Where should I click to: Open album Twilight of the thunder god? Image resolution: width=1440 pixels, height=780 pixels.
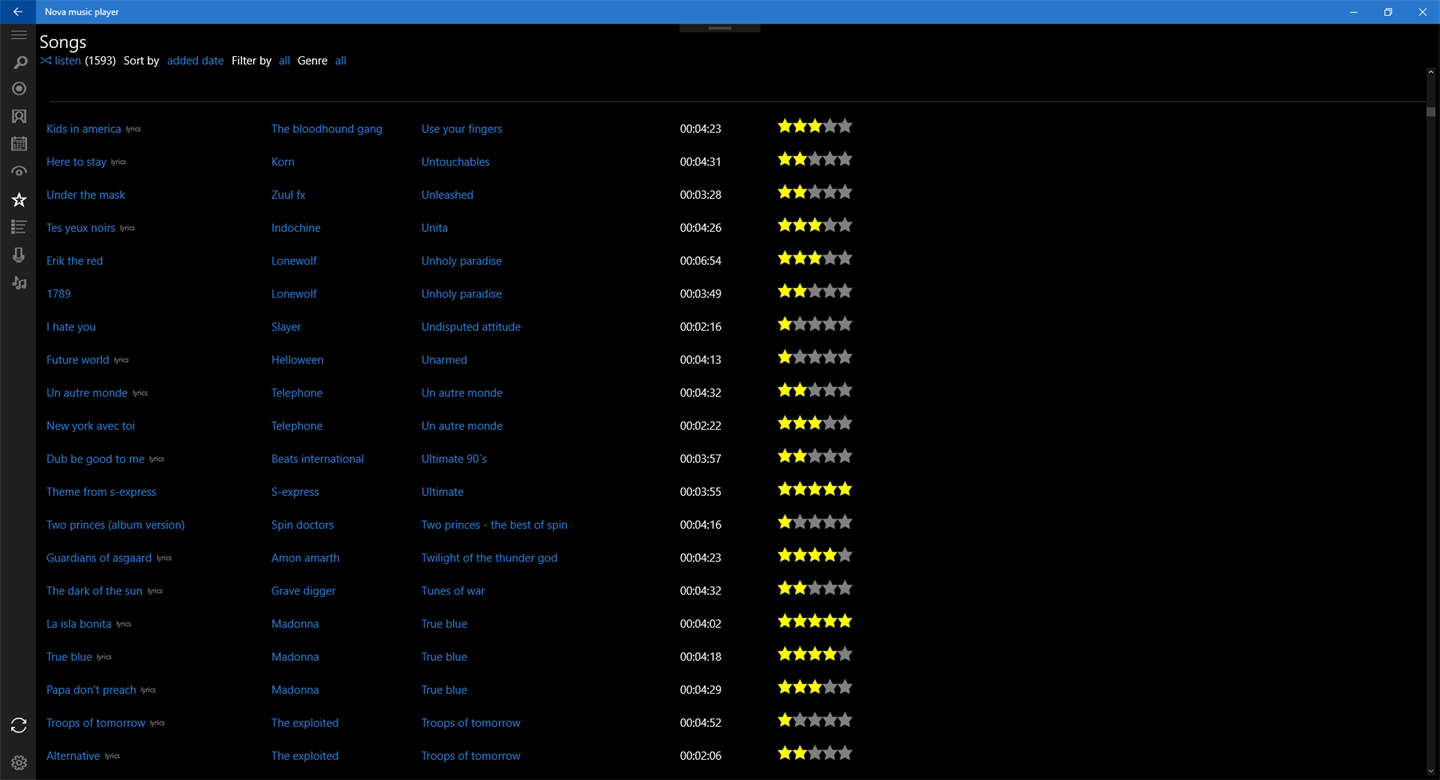click(489, 558)
